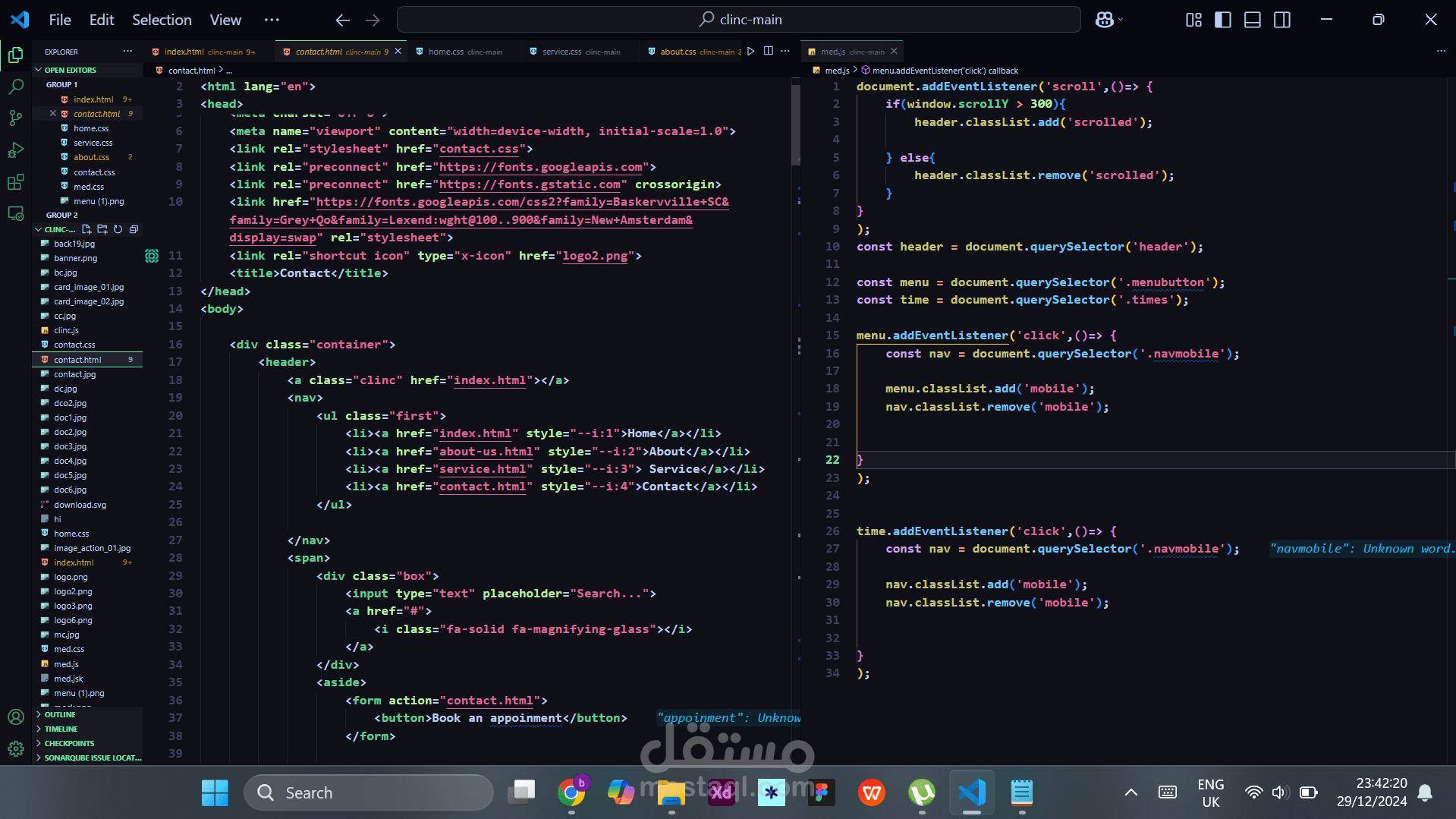Refresh the CLINC explorer tree

click(118, 229)
